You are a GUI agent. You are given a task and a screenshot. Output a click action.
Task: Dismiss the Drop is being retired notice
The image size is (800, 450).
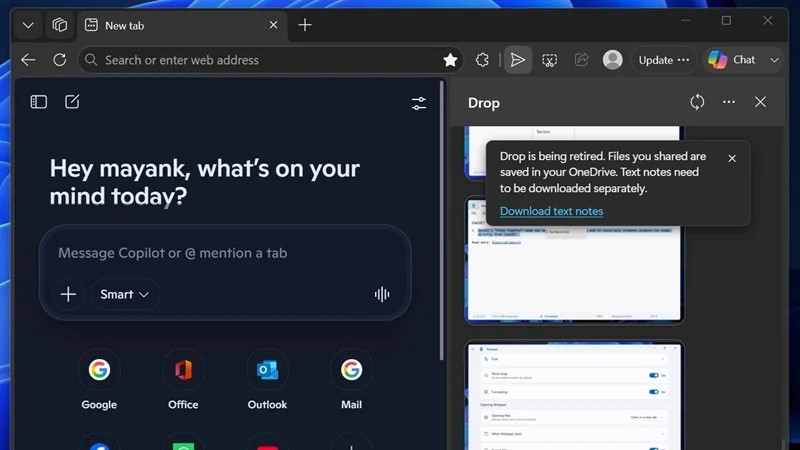tap(732, 159)
